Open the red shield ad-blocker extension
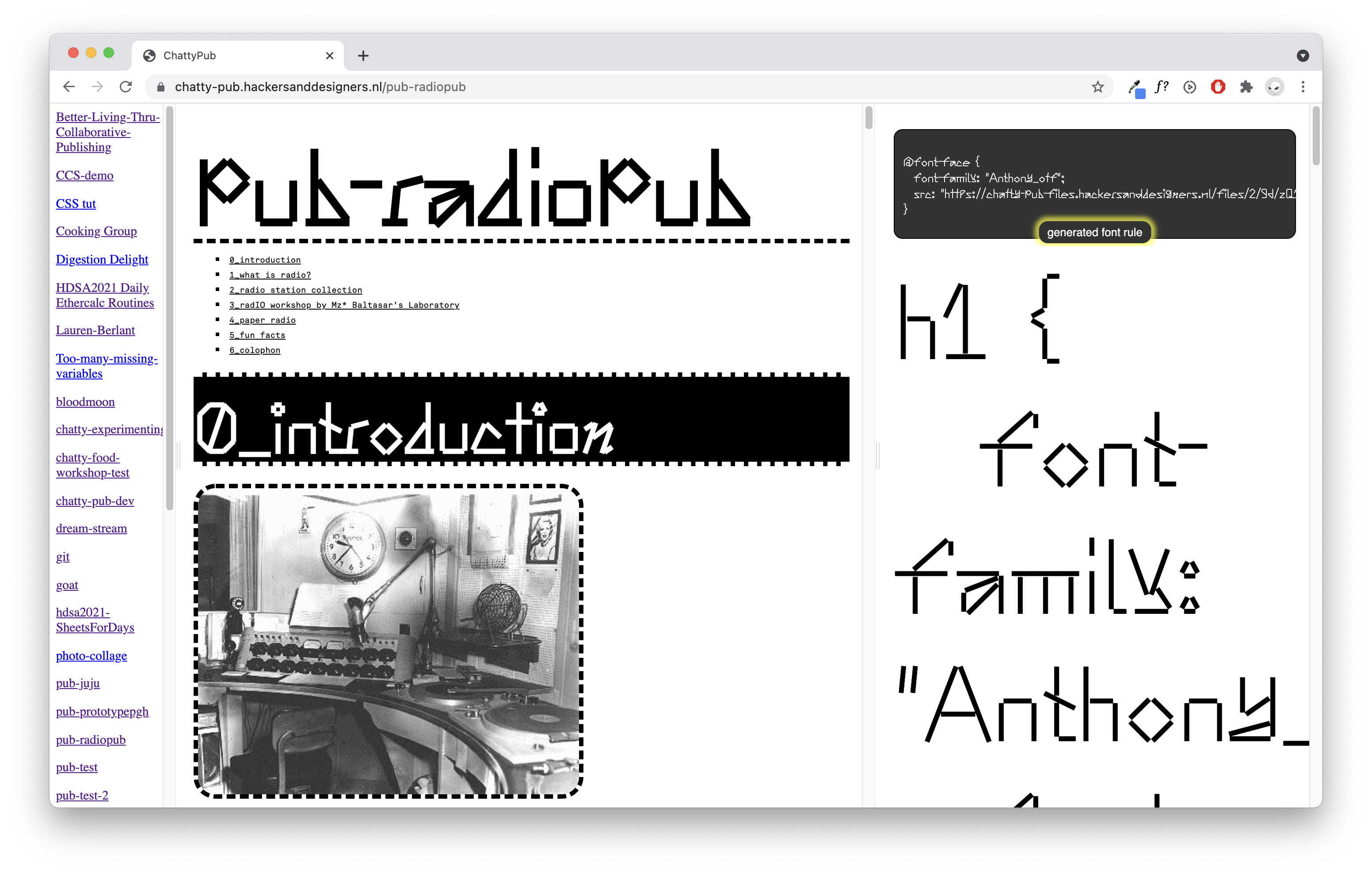1372x873 pixels. [x=1218, y=87]
